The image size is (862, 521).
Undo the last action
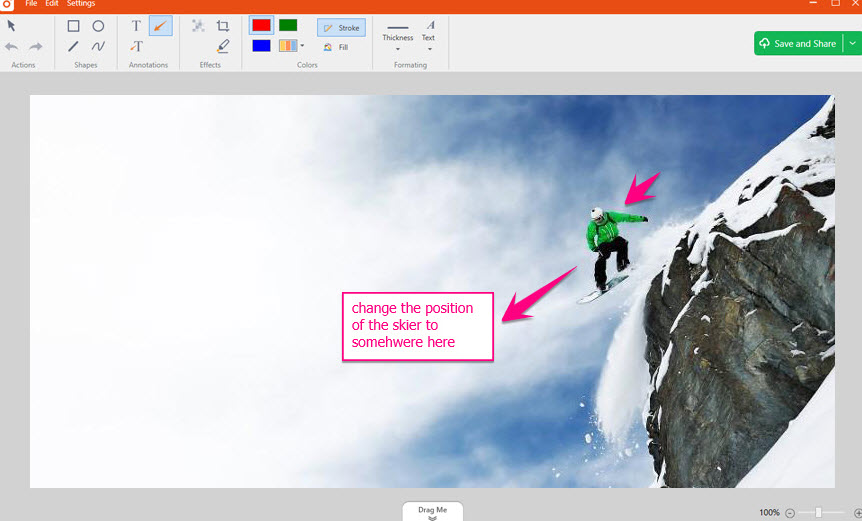click(12, 46)
